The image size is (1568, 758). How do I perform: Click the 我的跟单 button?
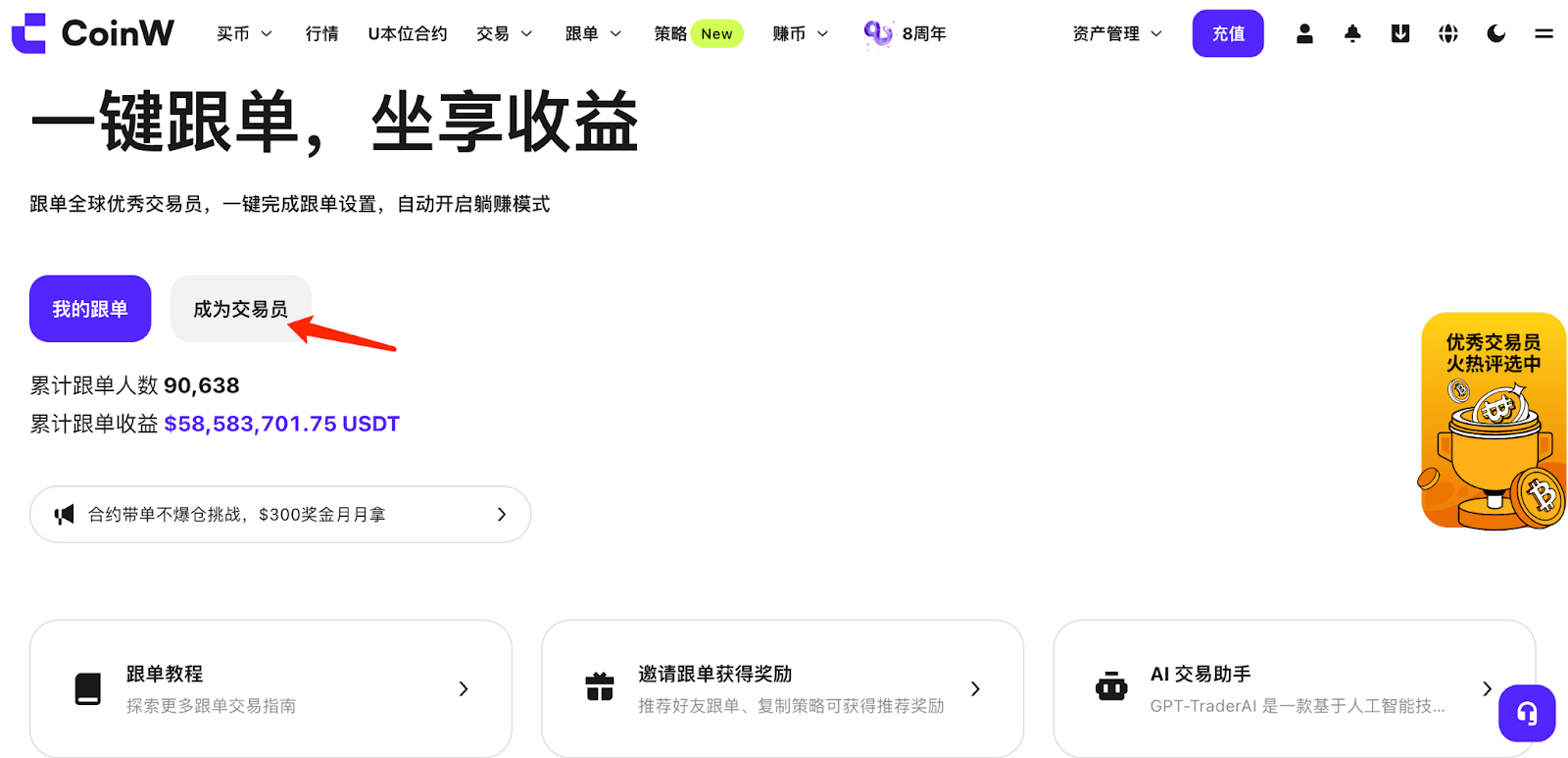coord(90,309)
